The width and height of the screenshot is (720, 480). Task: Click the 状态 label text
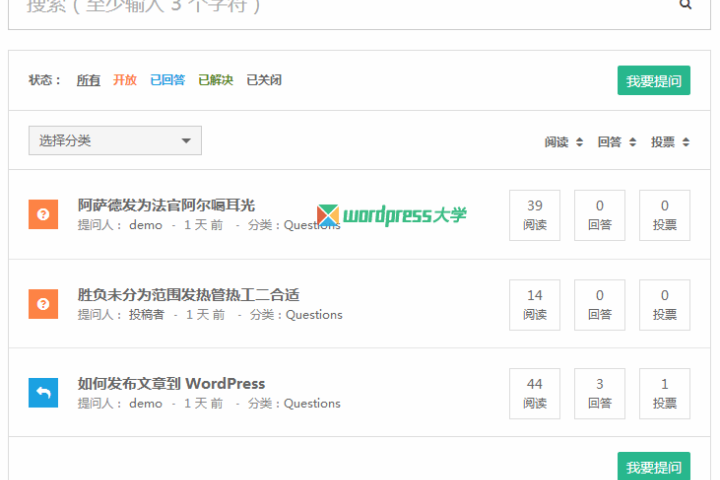coord(45,80)
